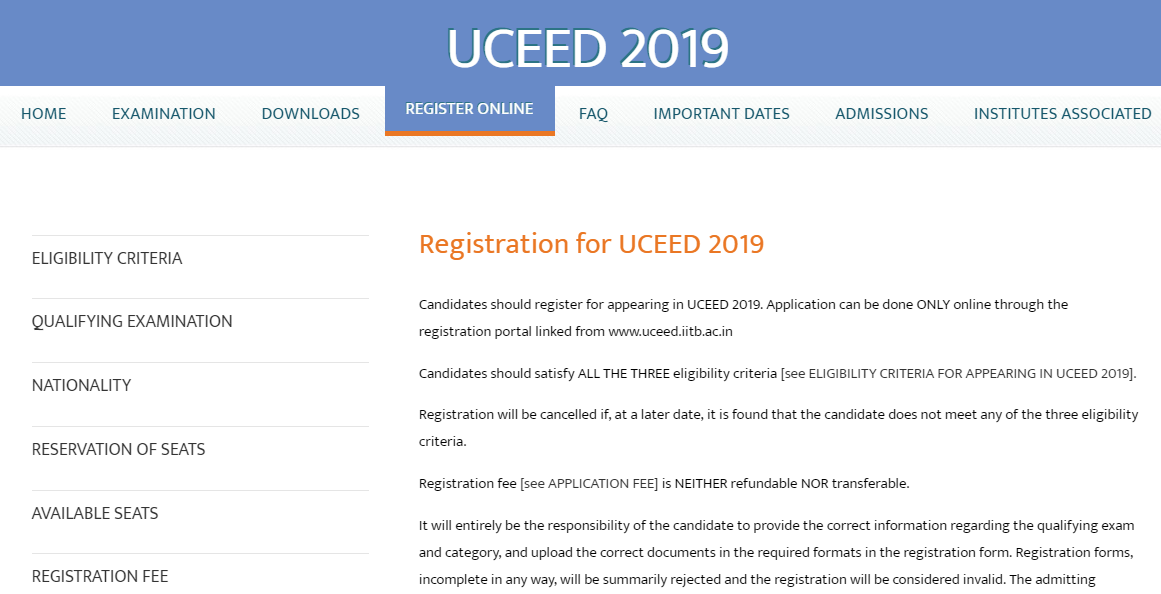Select QUALIFYING EXAMINATION from the sidebar

pos(133,320)
